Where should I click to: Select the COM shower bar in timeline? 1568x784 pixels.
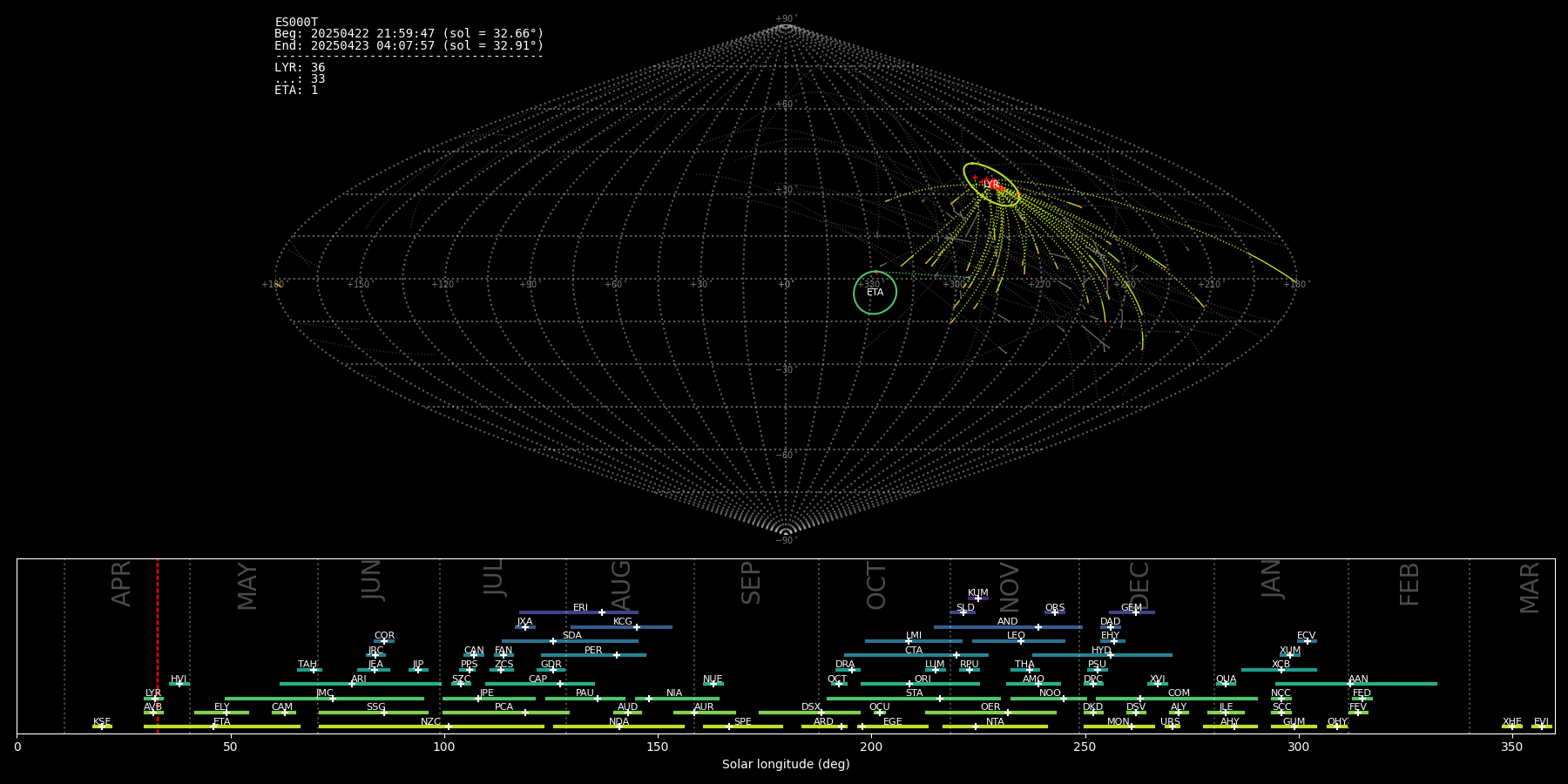1177,698
